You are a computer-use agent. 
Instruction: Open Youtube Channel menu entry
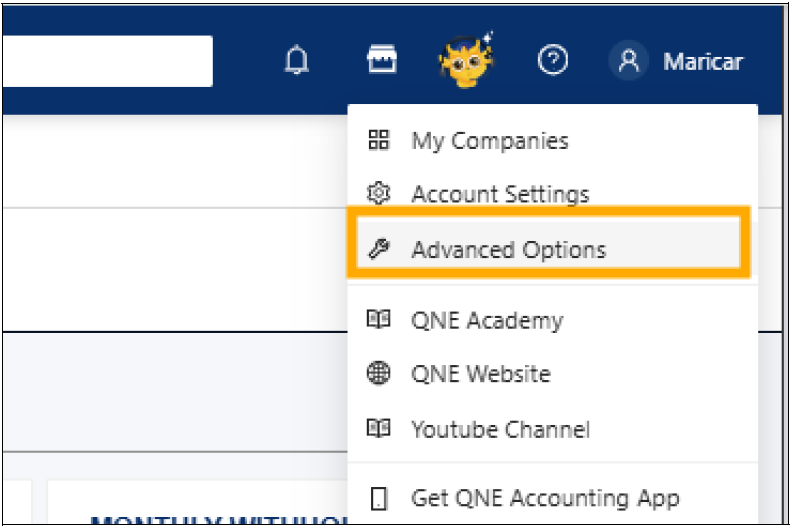[553, 429]
